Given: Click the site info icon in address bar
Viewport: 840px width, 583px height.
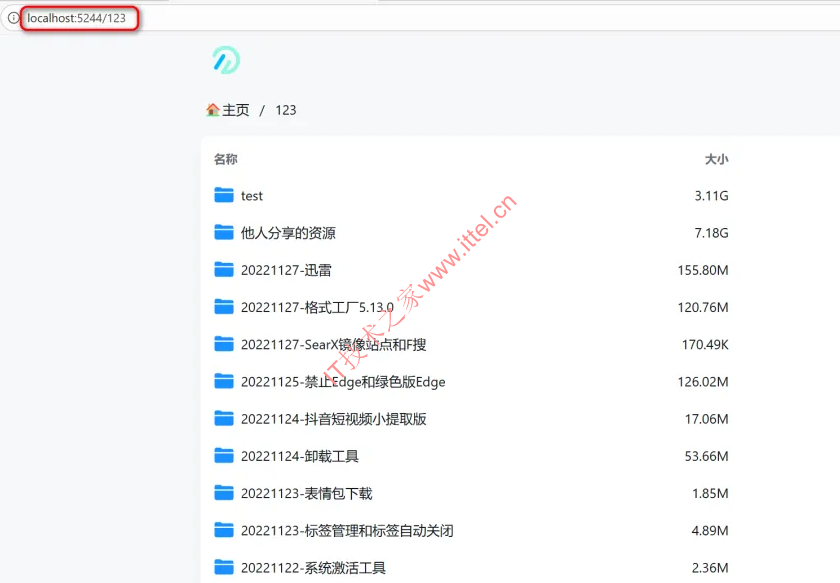Looking at the screenshot, I should 13,18.
